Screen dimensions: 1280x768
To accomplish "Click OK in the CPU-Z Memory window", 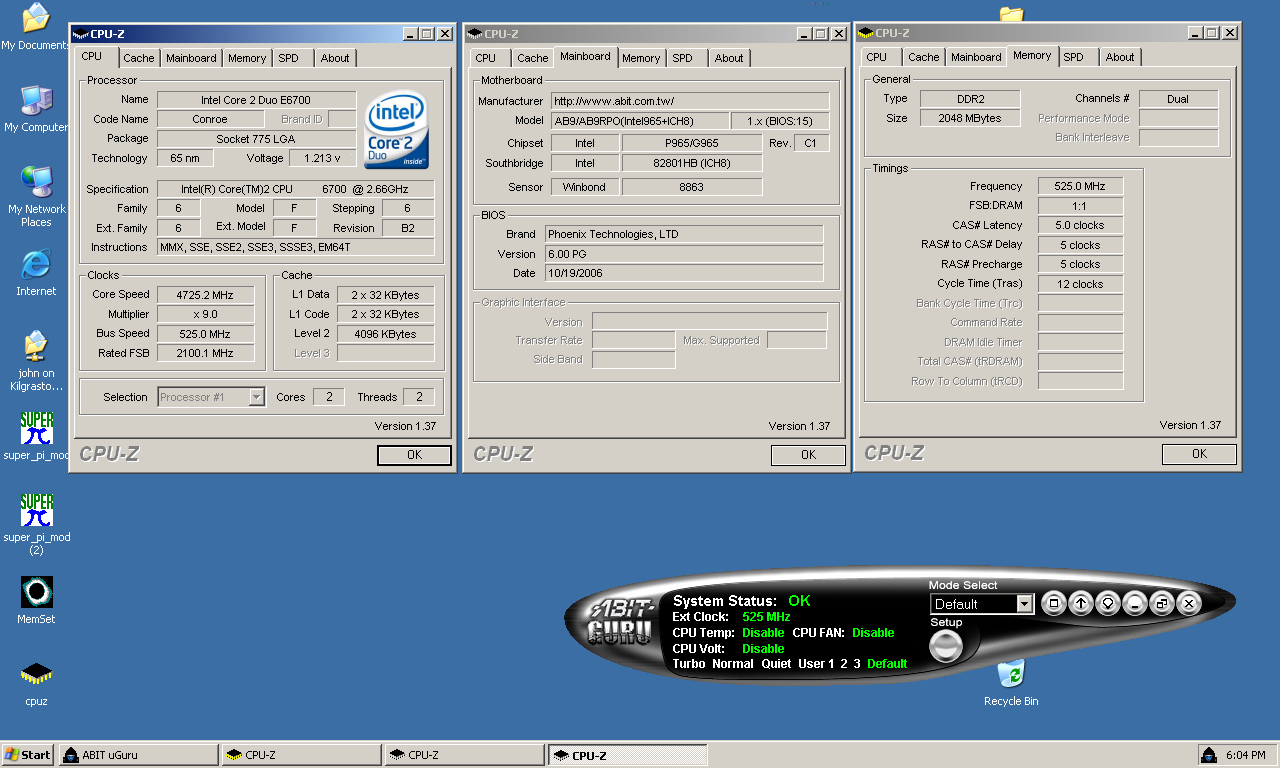I will point(1199,454).
